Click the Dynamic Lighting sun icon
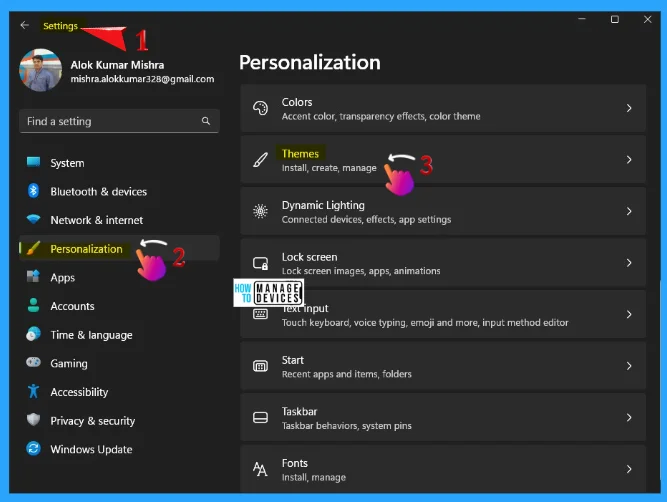 (x=260, y=211)
